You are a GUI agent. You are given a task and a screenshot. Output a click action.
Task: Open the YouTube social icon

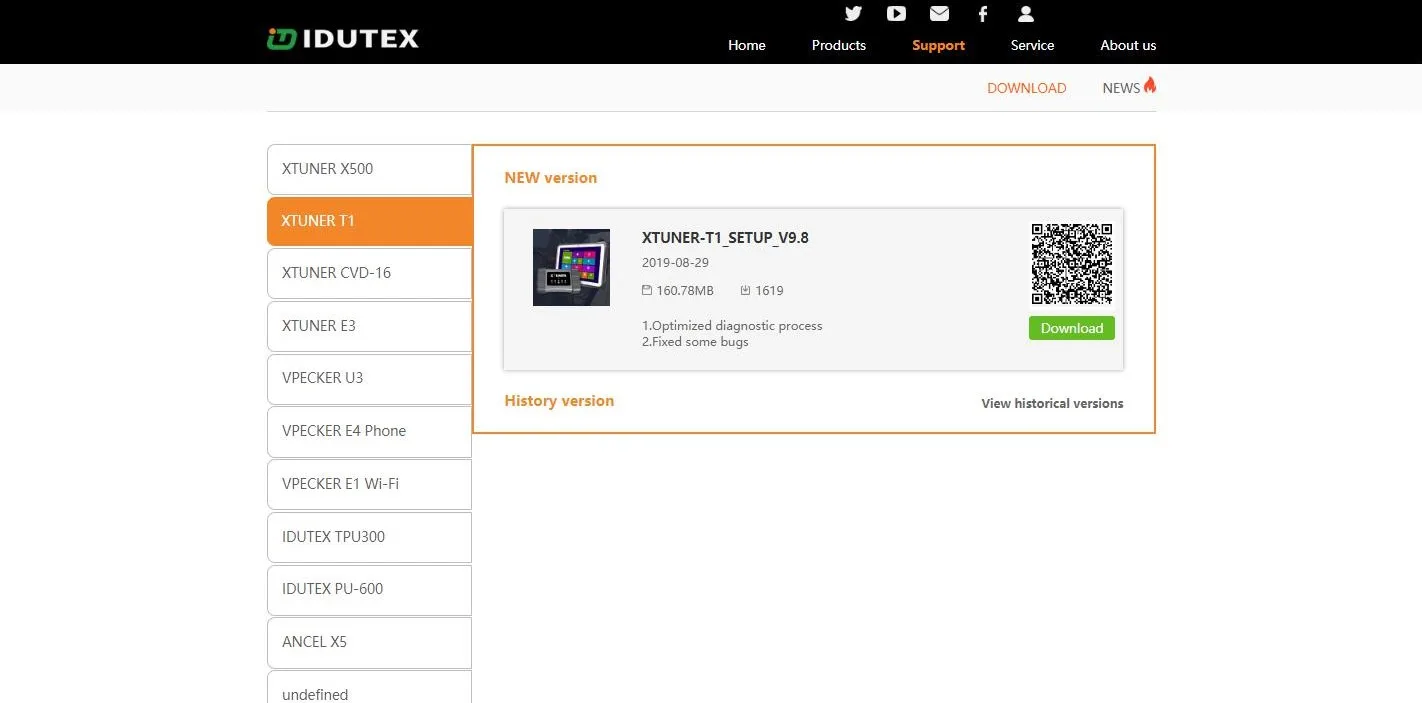coord(896,13)
